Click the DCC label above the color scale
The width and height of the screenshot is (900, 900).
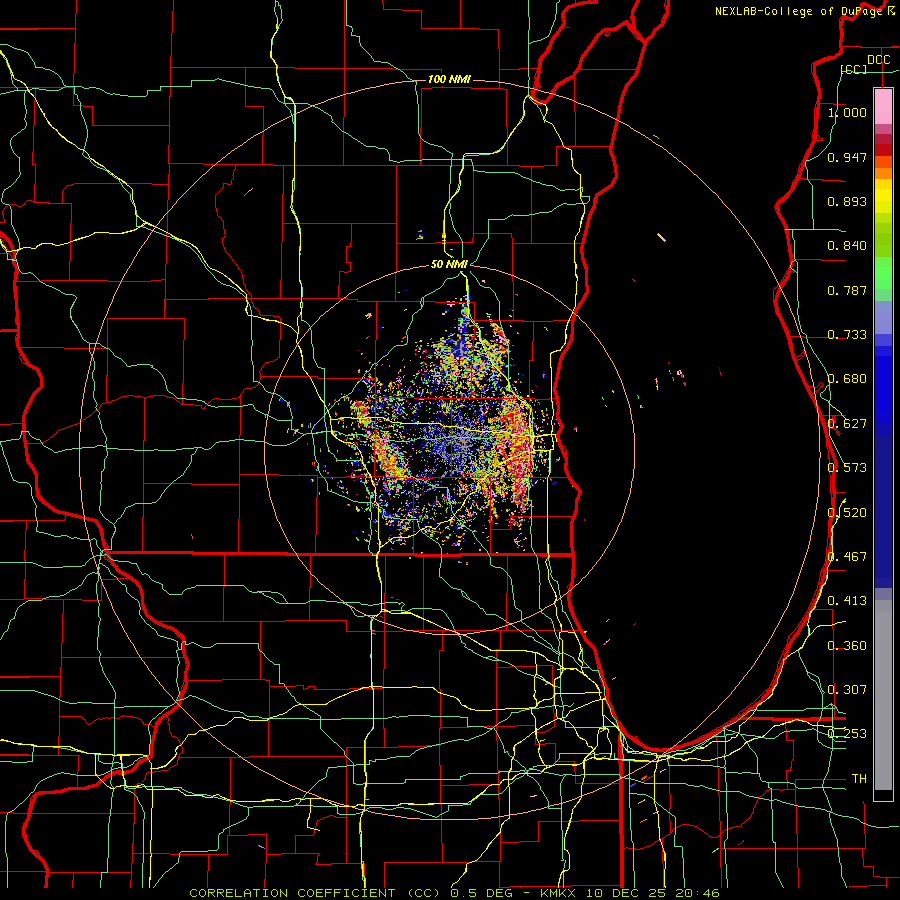click(x=878, y=60)
